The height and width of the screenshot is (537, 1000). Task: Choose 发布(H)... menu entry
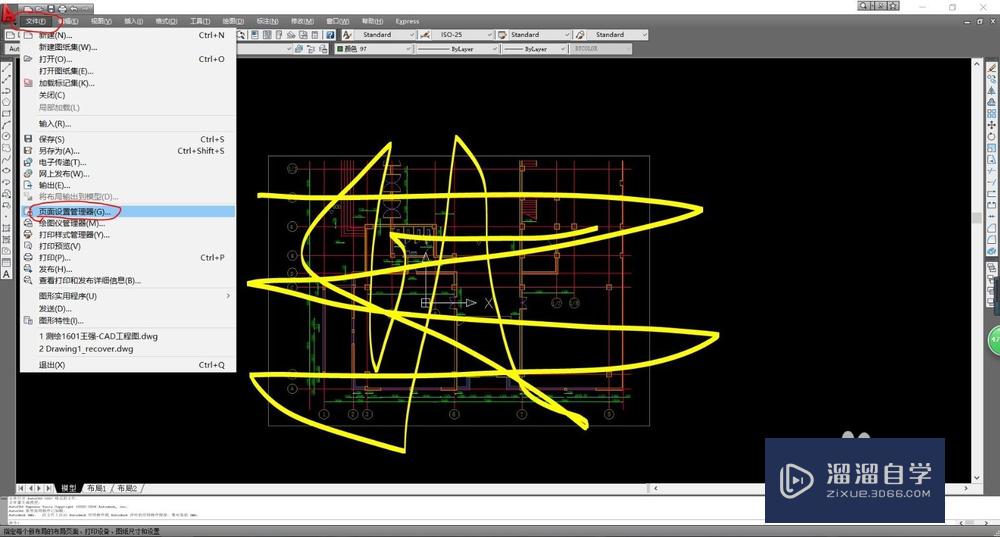(x=128, y=269)
